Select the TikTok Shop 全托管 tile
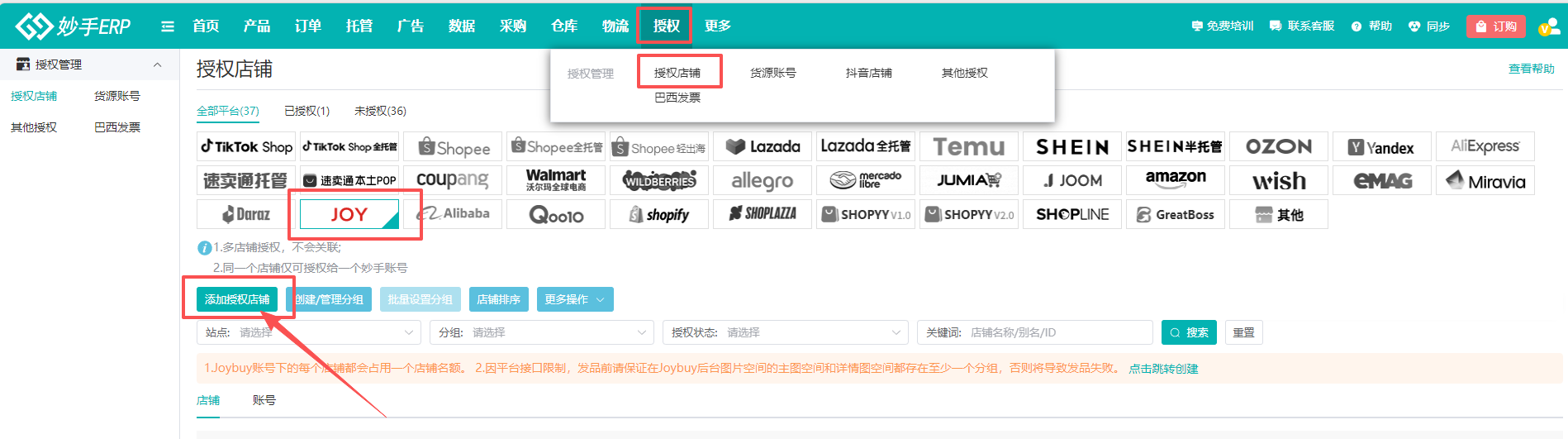This screenshot has width=1568, height=439. (349, 147)
